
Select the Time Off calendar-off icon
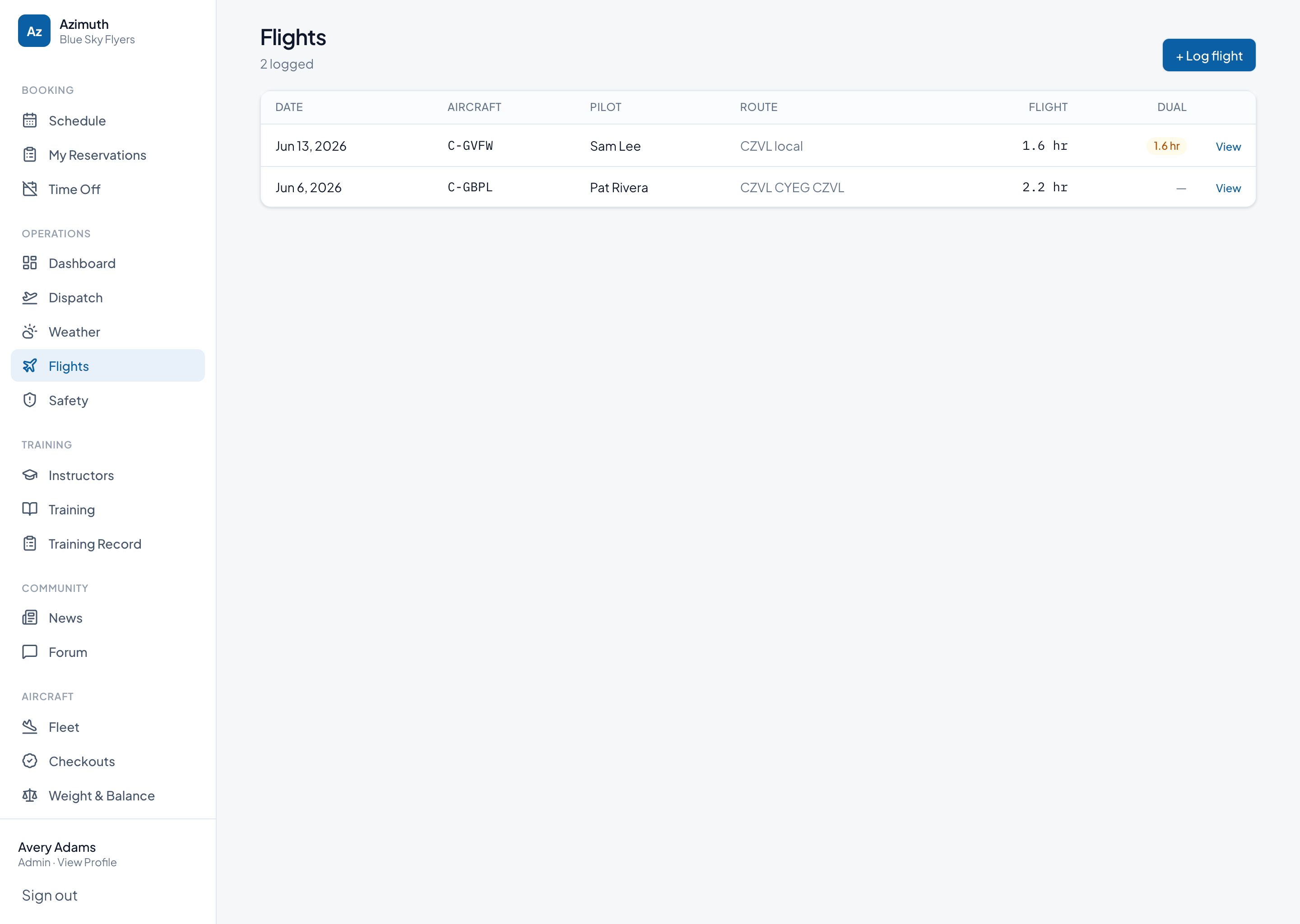[x=30, y=189]
